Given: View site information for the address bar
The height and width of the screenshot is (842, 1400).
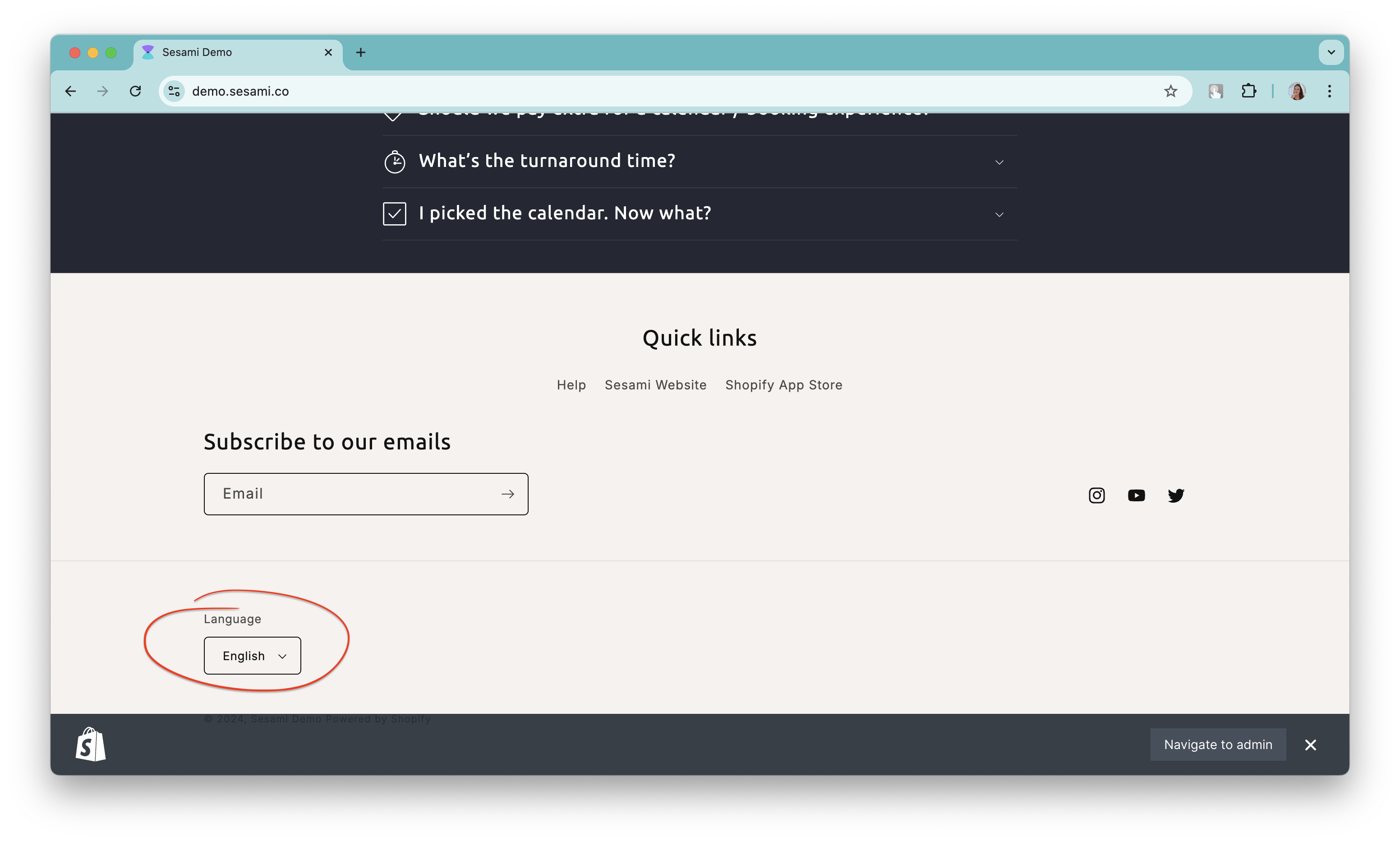Looking at the screenshot, I should 174,91.
